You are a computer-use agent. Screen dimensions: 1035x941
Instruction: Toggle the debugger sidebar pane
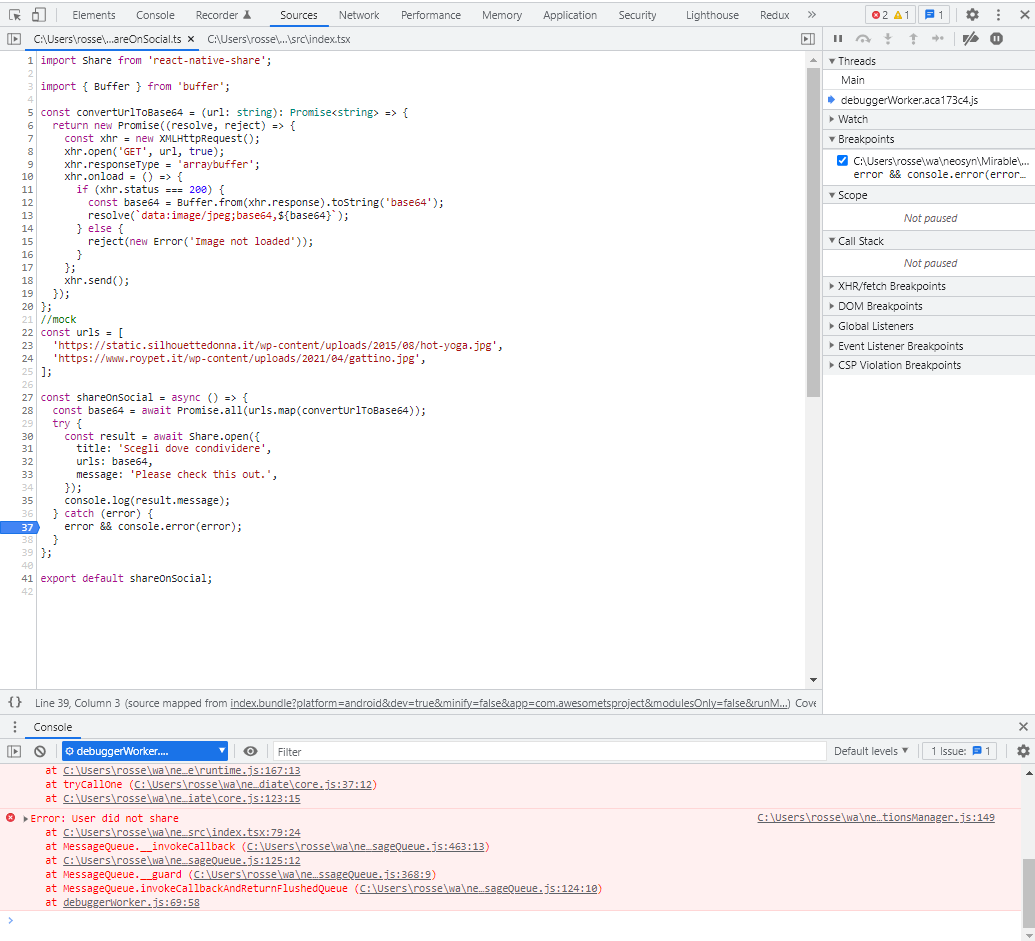click(x=808, y=39)
